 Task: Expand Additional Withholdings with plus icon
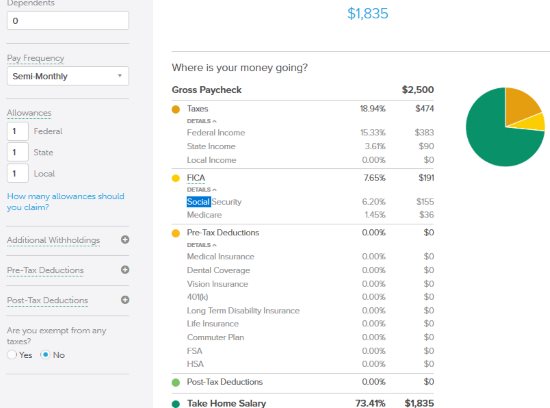coord(125,240)
